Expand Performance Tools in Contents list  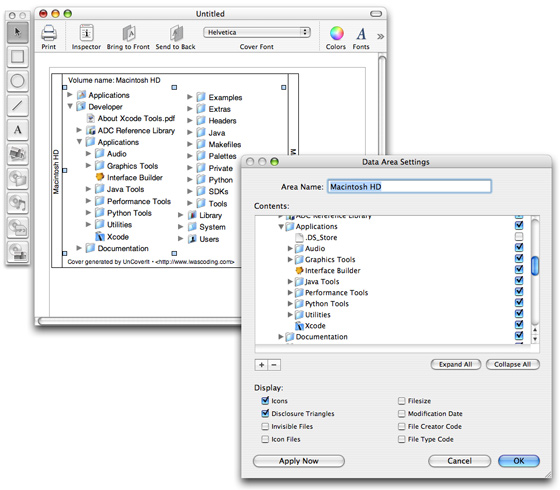(x=290, y=292)
